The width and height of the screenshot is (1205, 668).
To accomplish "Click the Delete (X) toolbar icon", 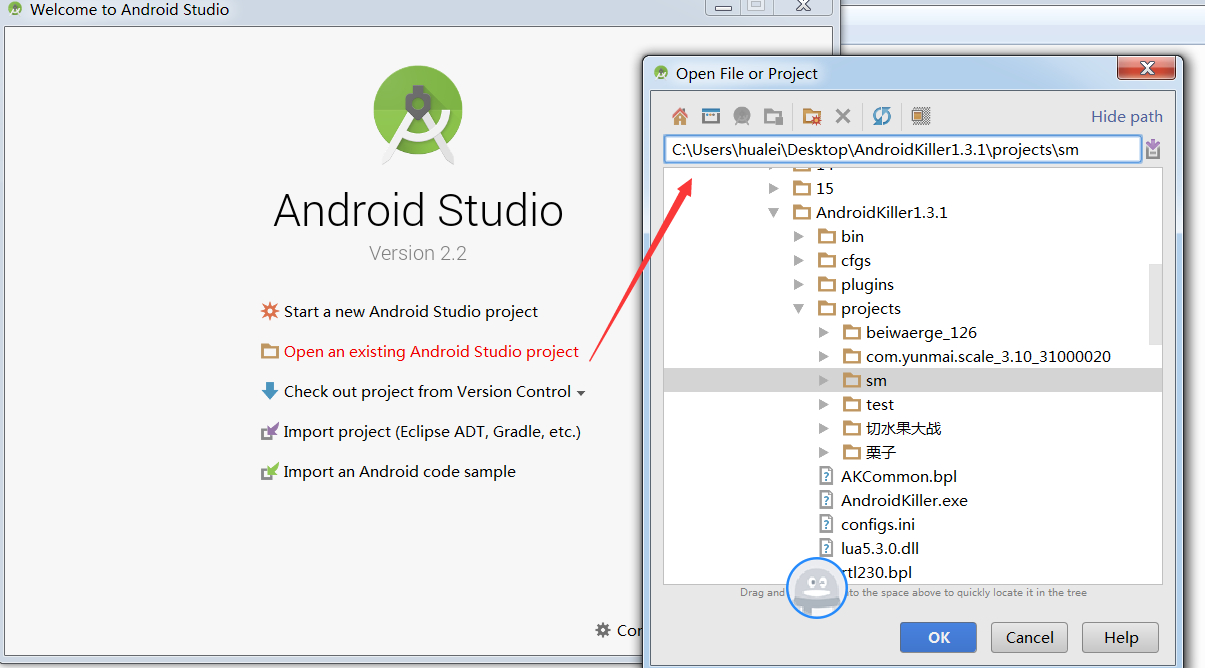I will pyautogui.click(x=843, y=116).
